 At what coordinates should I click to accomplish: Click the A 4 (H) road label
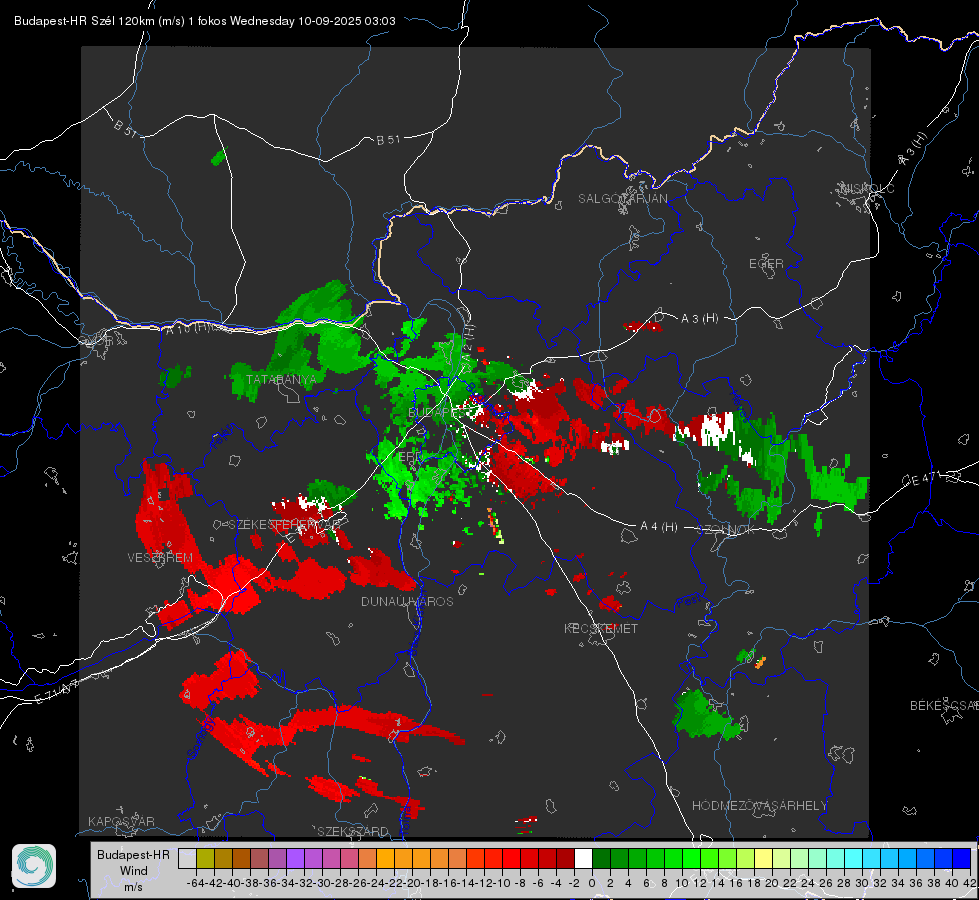pyautogui.click(x=659, y=527)
